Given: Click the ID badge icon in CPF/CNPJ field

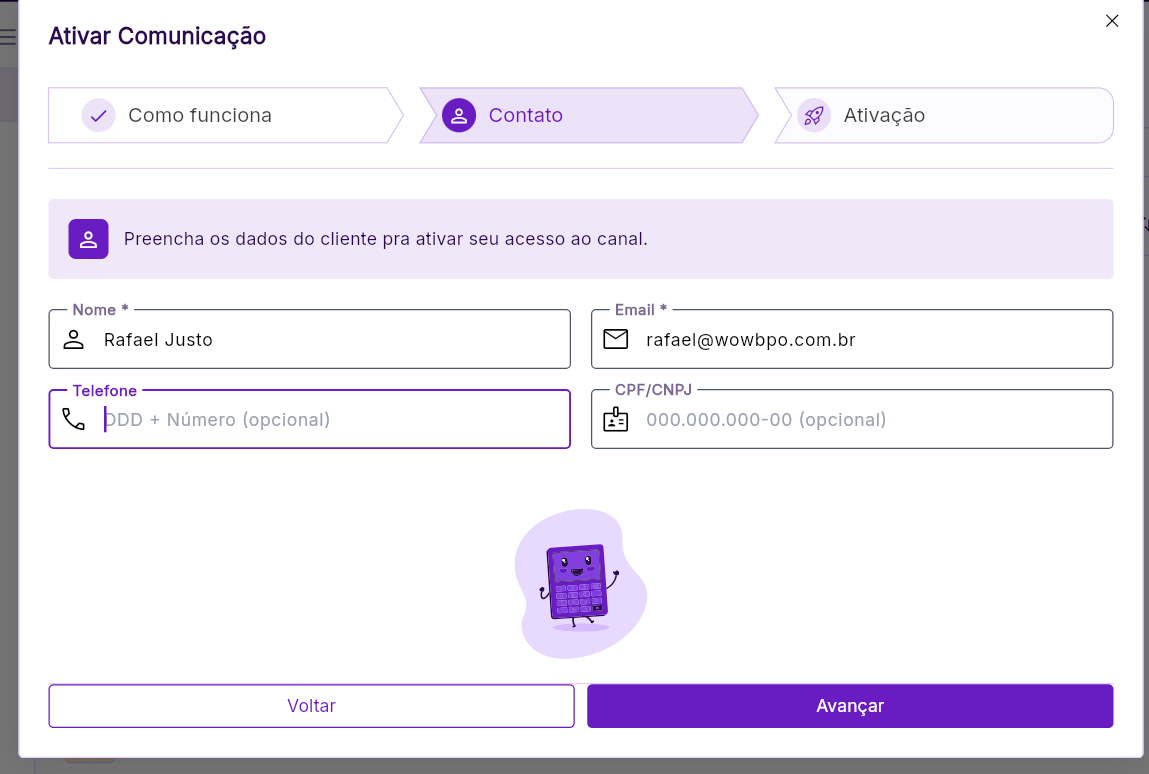Looking at the screenshot, I should point(616,419).
